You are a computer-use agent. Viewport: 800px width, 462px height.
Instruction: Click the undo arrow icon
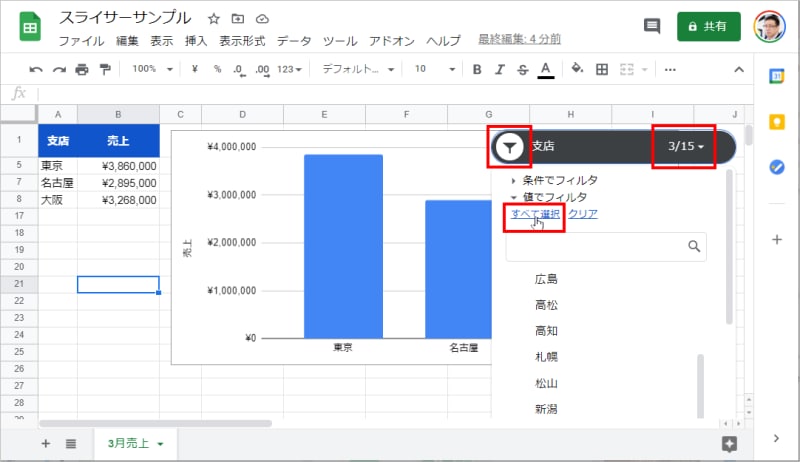click(36, 69)
